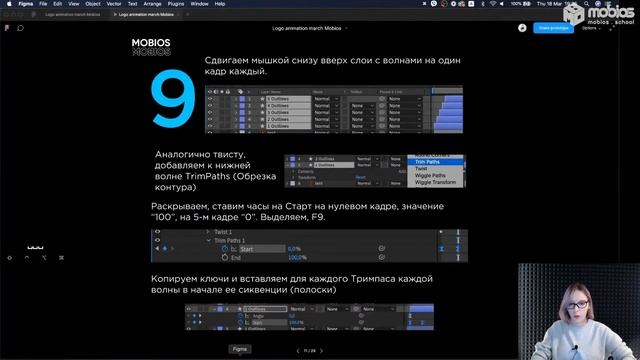Open the comments speech bubble icon
640x360 pixels.
click(20, 28)
